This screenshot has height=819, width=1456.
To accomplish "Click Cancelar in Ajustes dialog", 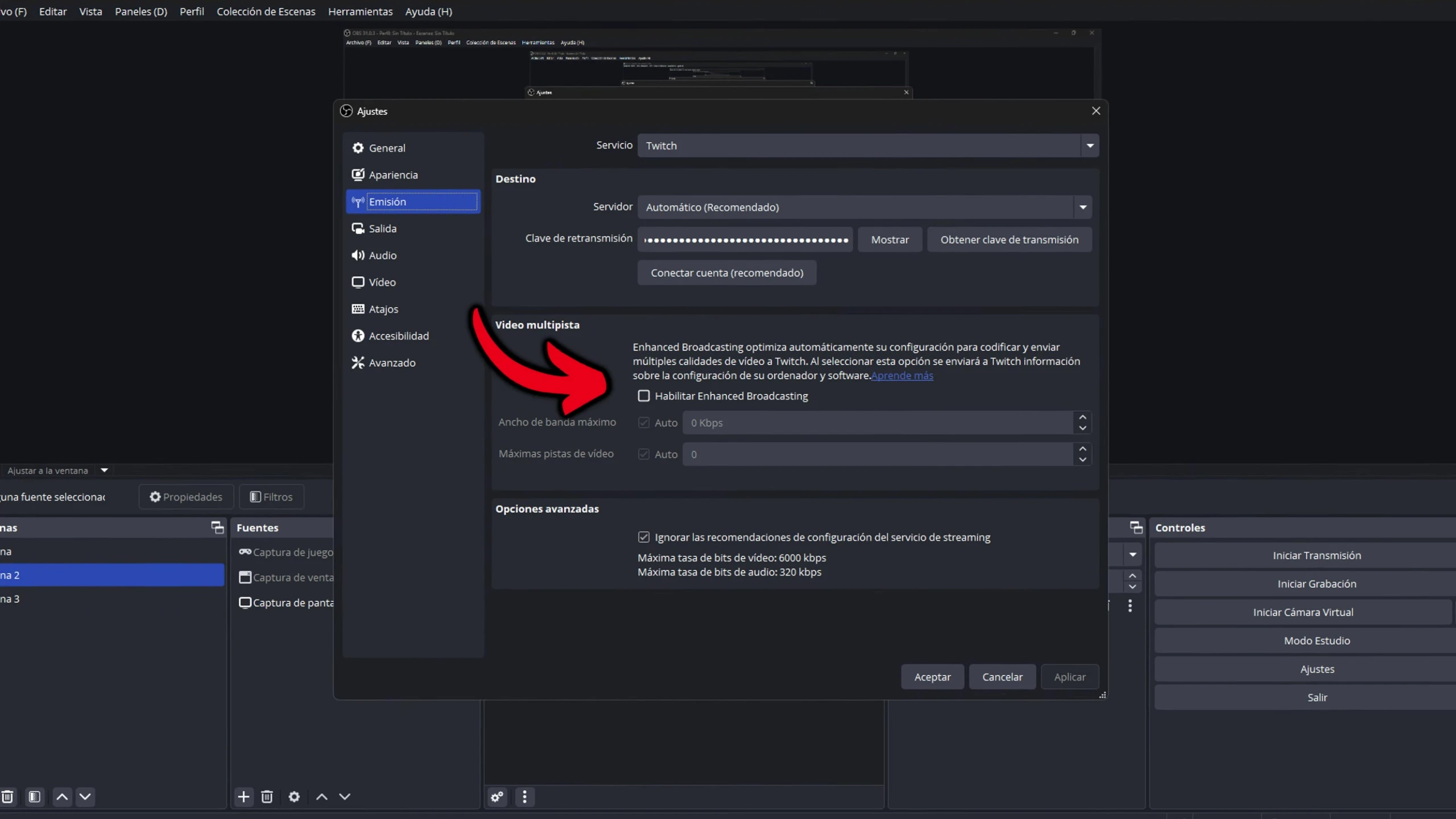I will tap(1002, 677).
